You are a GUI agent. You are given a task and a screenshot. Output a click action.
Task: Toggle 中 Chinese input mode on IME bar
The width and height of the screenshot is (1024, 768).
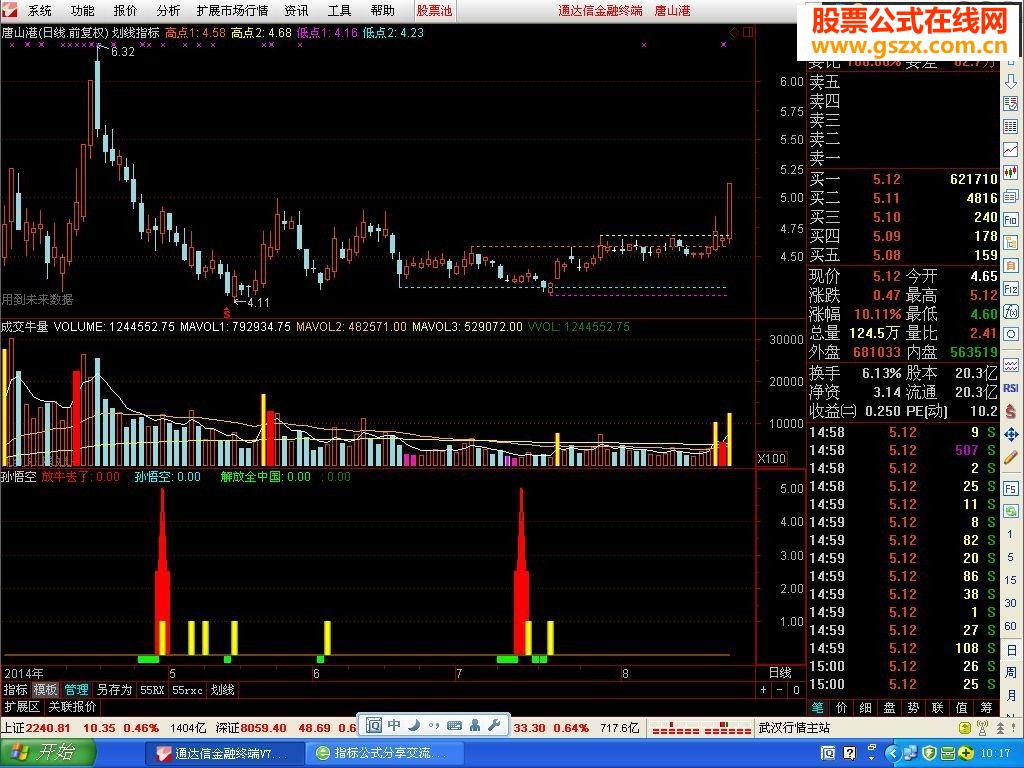click(394, 726)
